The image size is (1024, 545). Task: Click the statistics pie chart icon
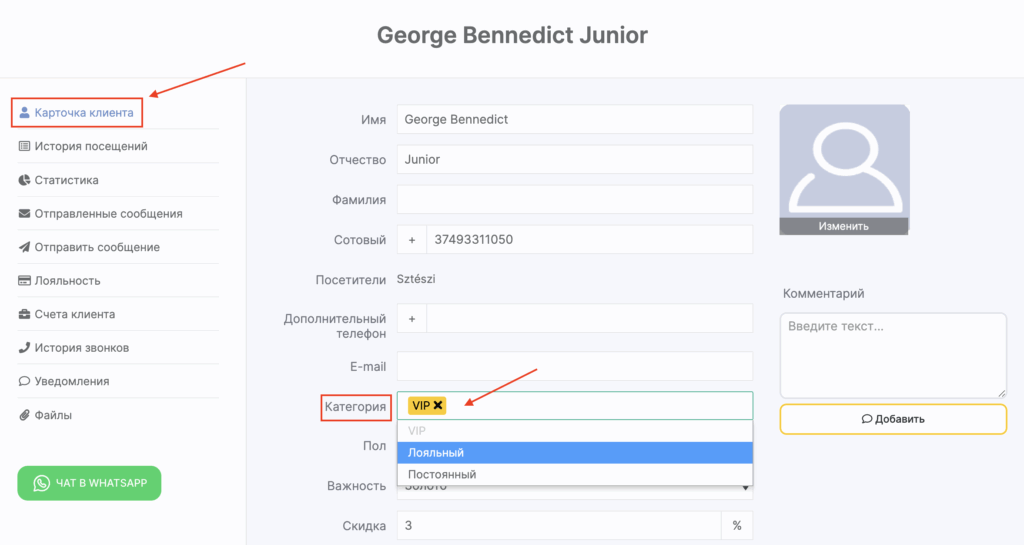point(25,180)
